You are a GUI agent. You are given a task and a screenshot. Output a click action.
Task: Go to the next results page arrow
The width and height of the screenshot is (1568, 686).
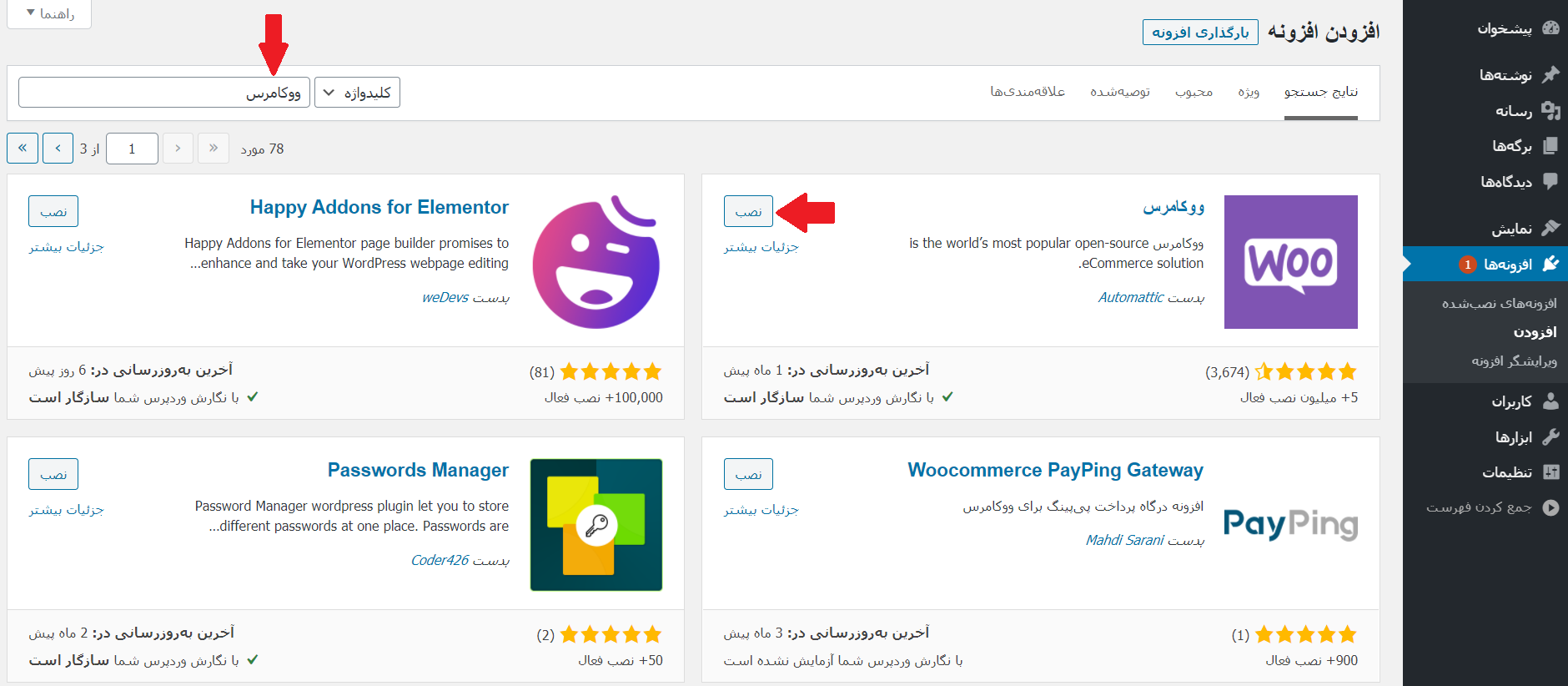pyautogui.click(x=58, y=149)
